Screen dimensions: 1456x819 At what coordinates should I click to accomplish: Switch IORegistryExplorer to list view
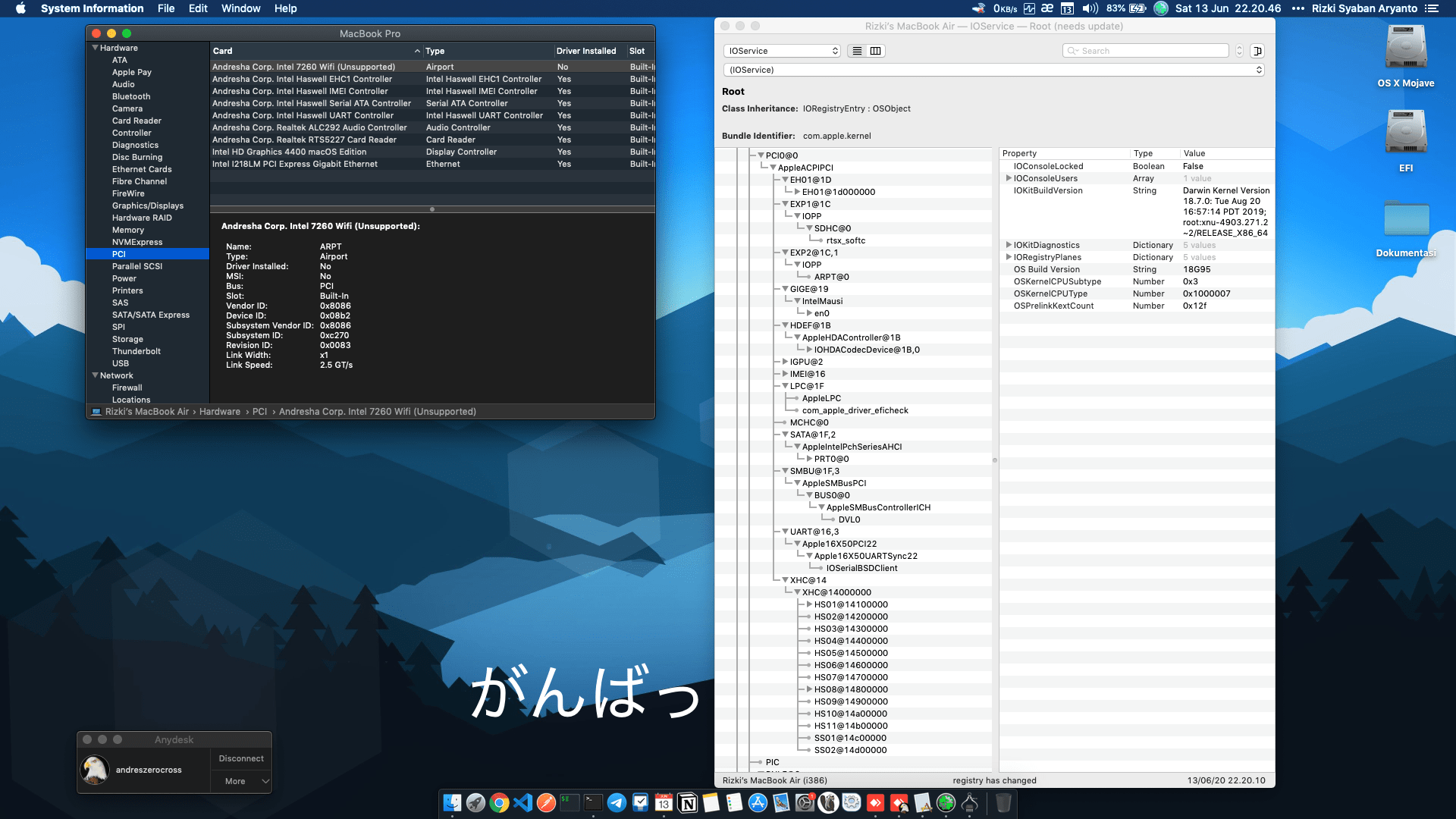click(x=857, y=51)
